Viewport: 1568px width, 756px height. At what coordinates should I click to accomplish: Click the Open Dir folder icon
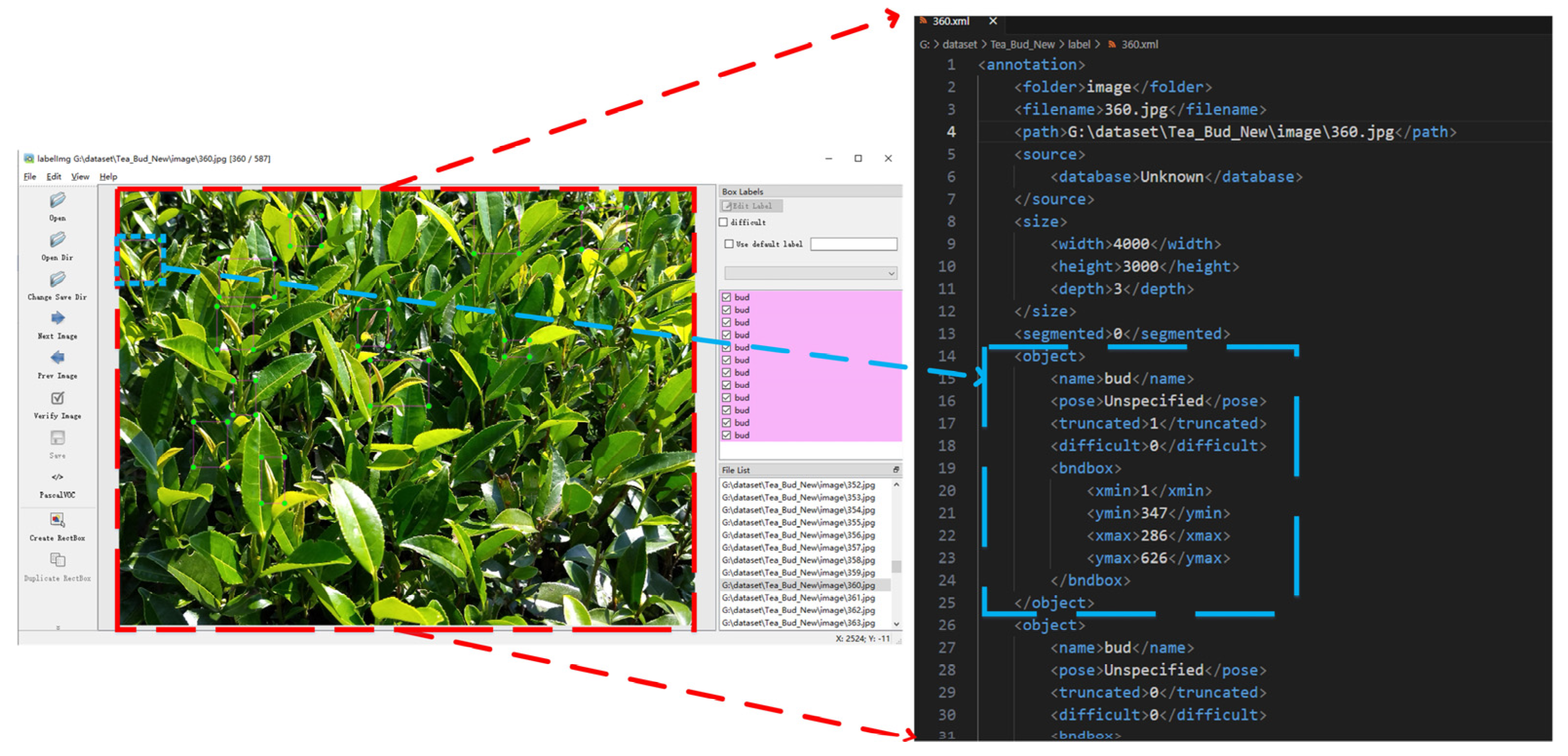click(x=57, y=240)
